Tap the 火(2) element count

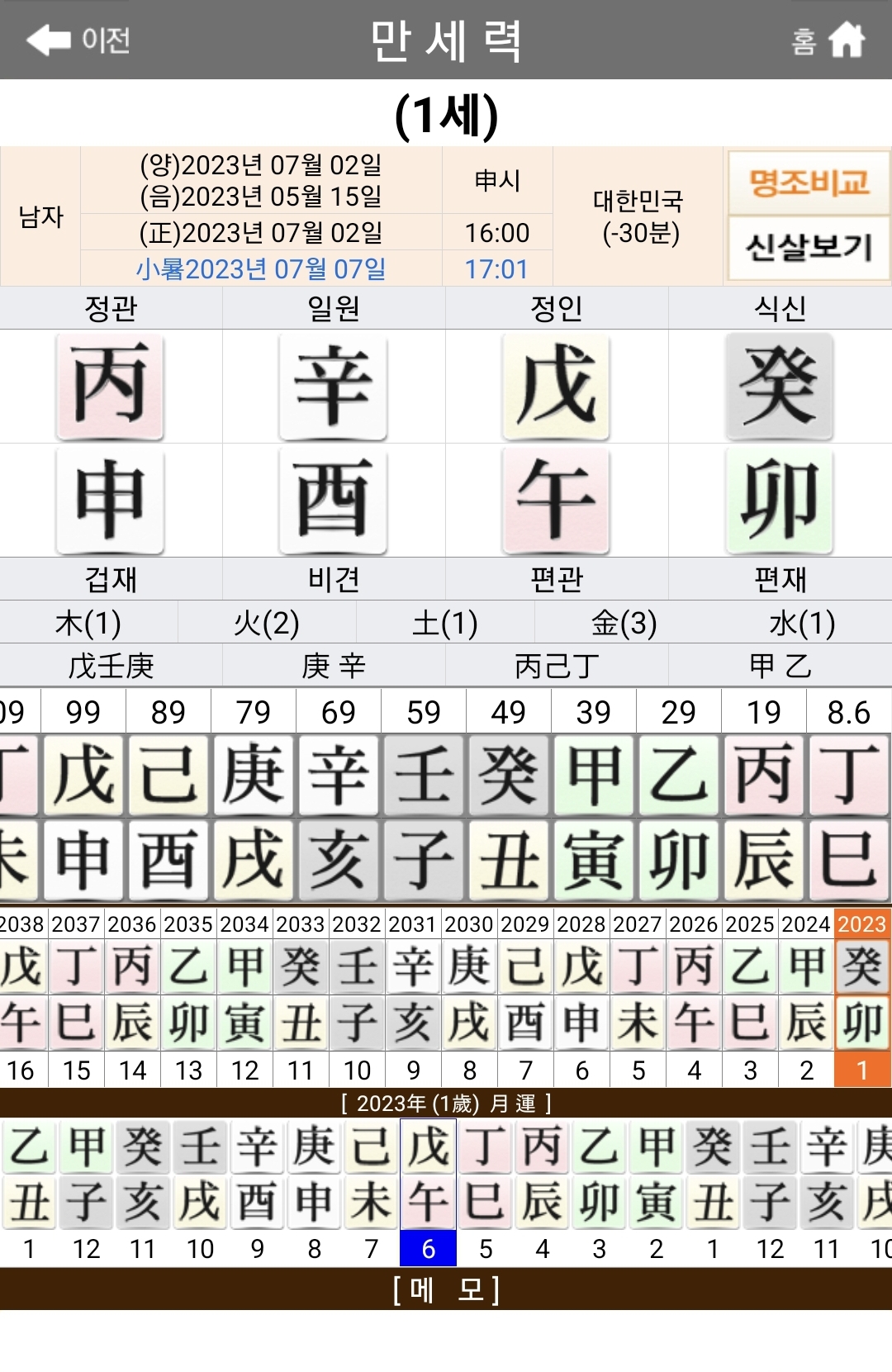267,623
